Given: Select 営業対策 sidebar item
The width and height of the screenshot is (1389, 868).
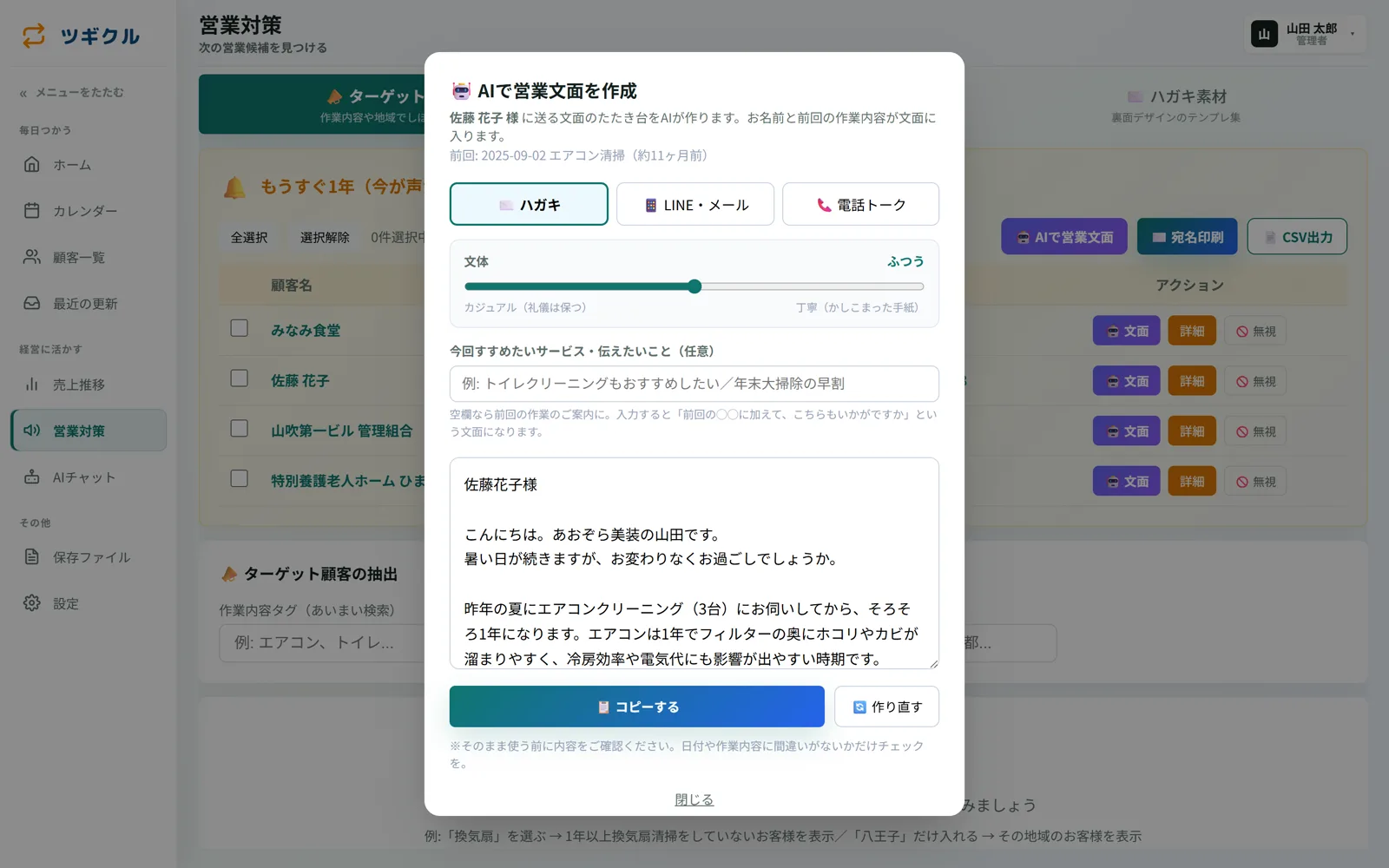Looking at the screenshot, I should click(89, 431).
